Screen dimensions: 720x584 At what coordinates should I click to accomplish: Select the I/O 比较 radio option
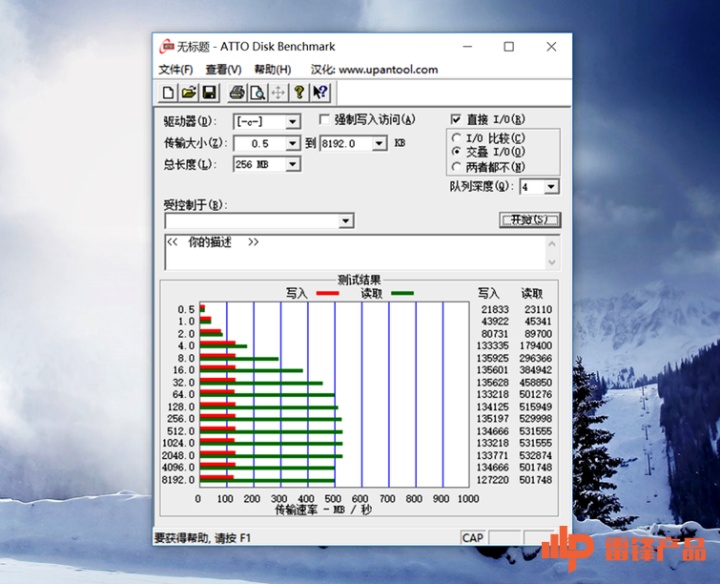(456, 138)
